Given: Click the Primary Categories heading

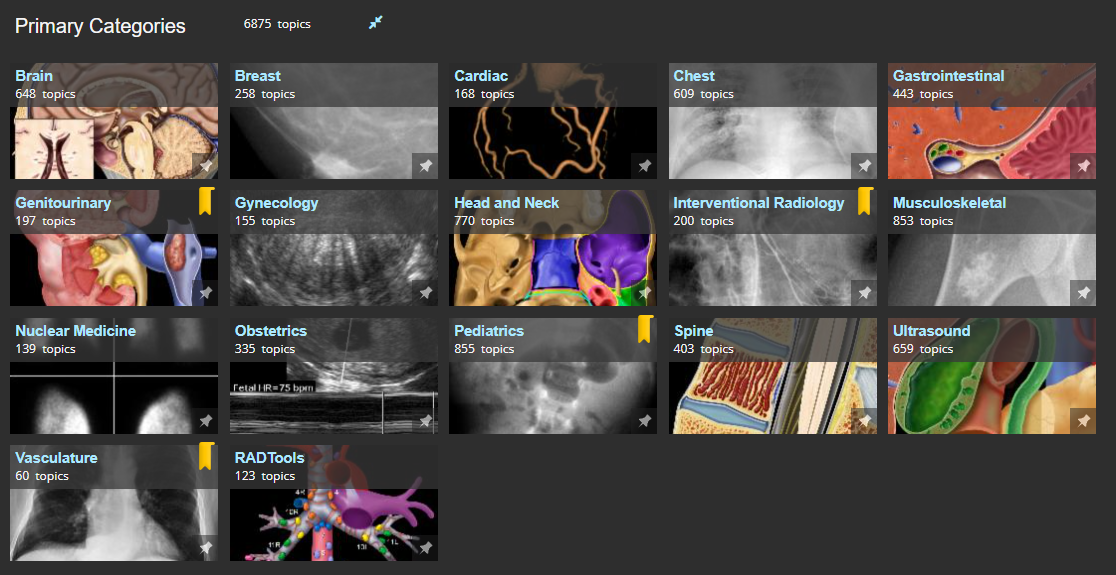Looking at the screenshot, I should coord(100,26).
